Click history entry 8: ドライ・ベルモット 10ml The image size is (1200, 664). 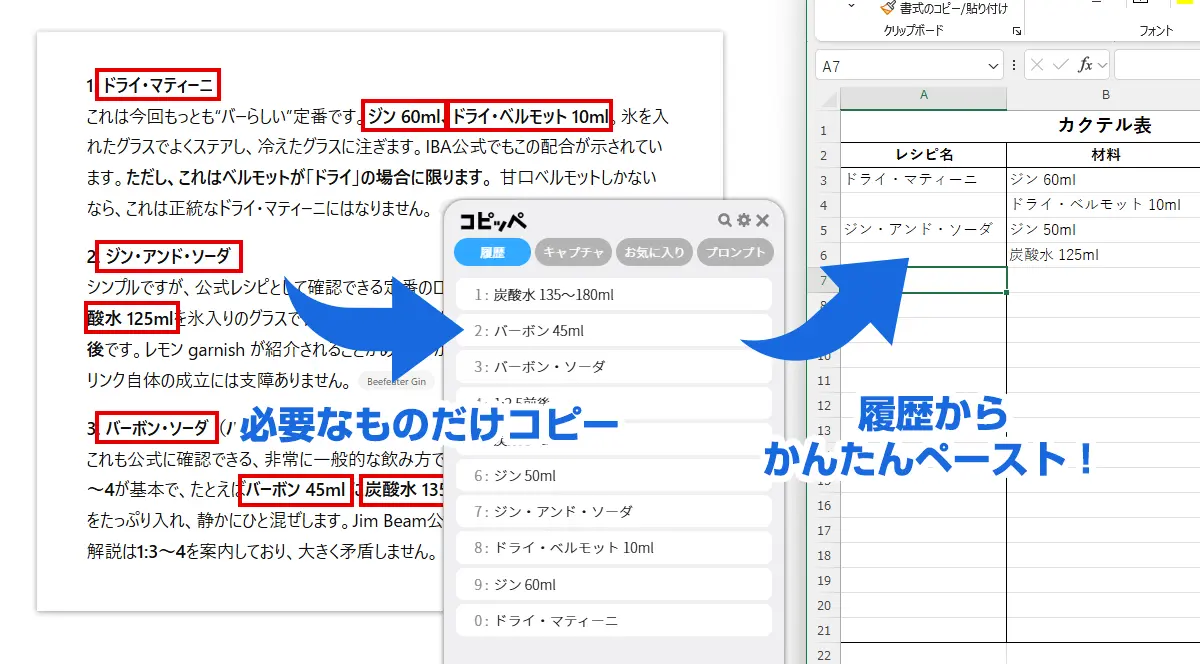(x=613, y=548)
